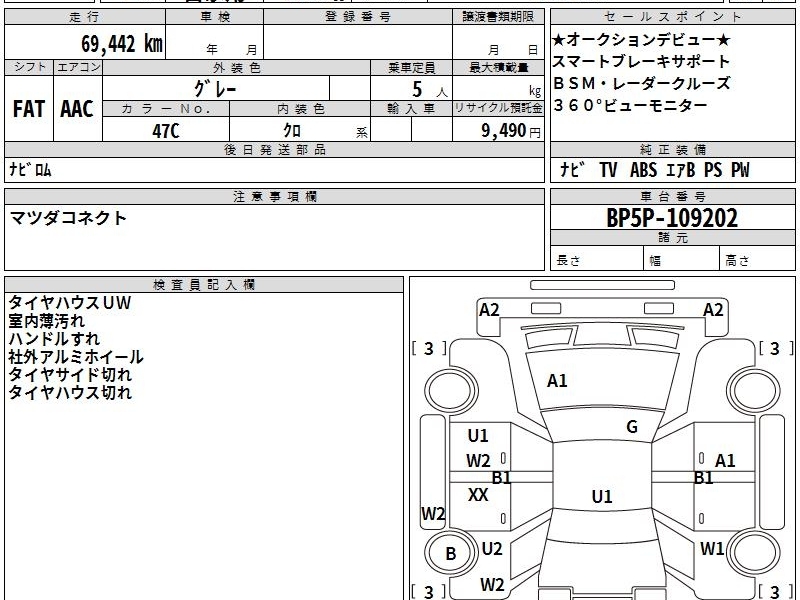Select the エアコン header cell
This screenshot has width=800, height=600.
tap(78, 67)
